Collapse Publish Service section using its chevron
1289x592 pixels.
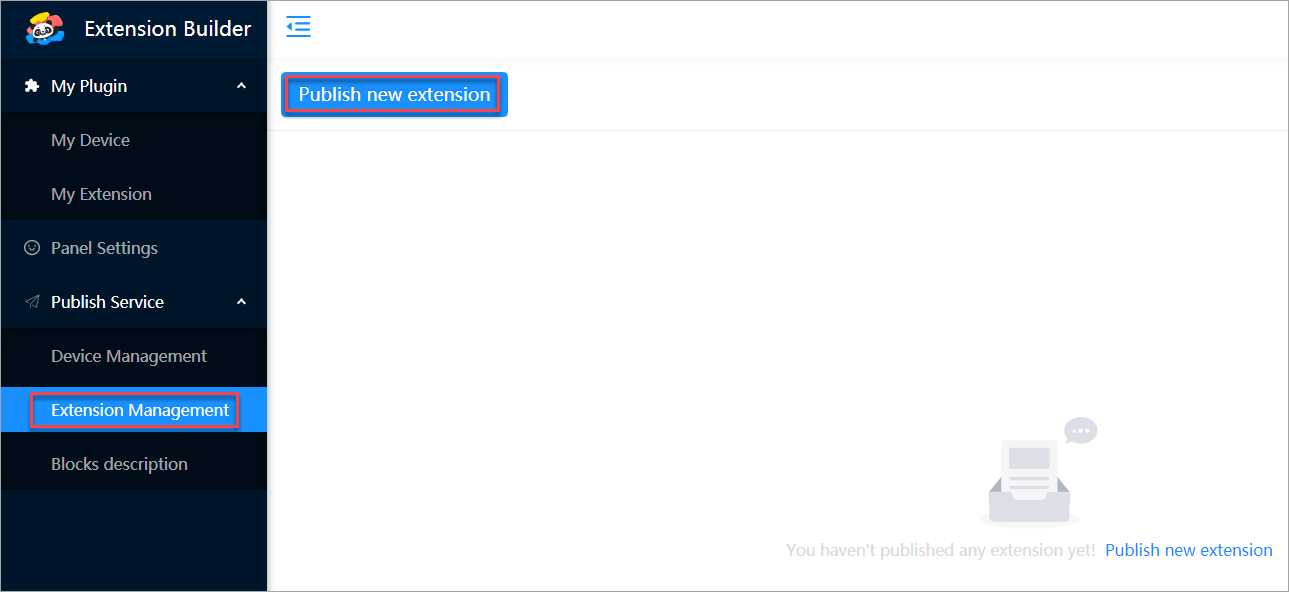(241, 302)
